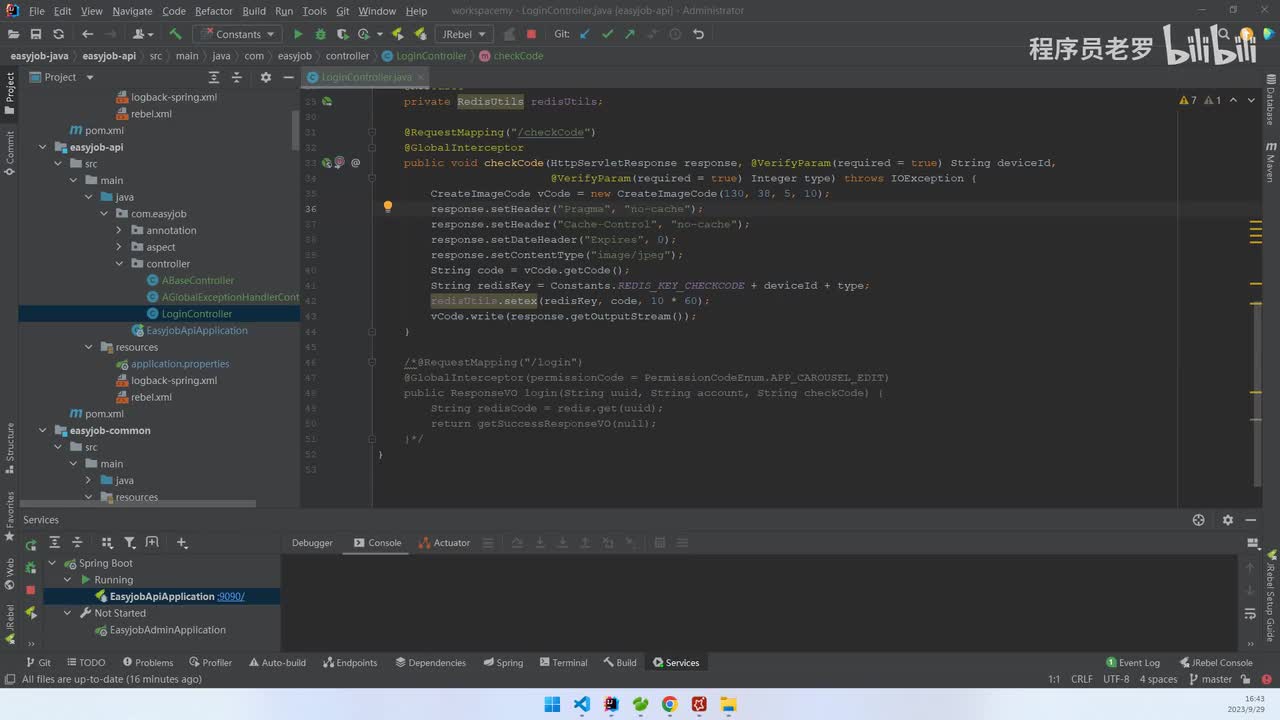Click the Git update project arrow

tap(585, 34)
